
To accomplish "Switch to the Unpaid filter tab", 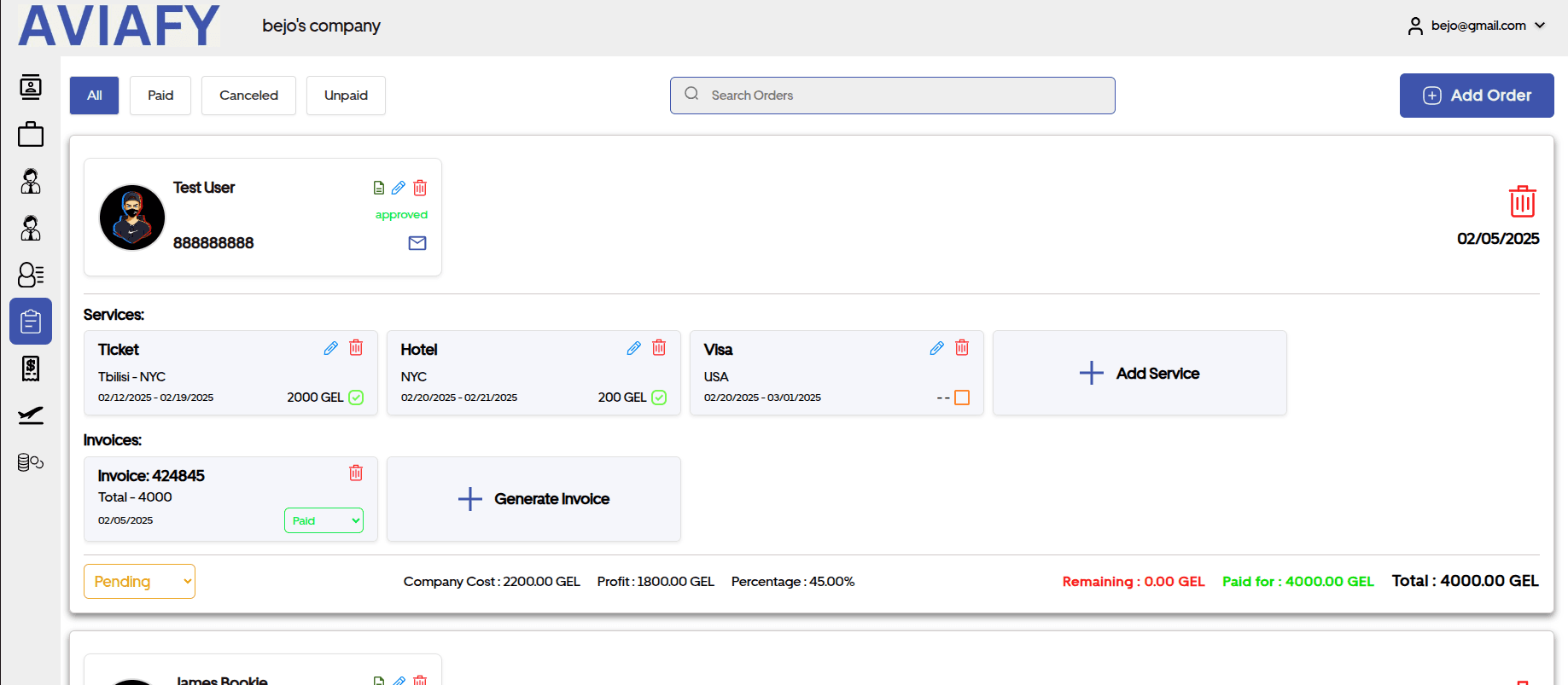I will [346, 96].
